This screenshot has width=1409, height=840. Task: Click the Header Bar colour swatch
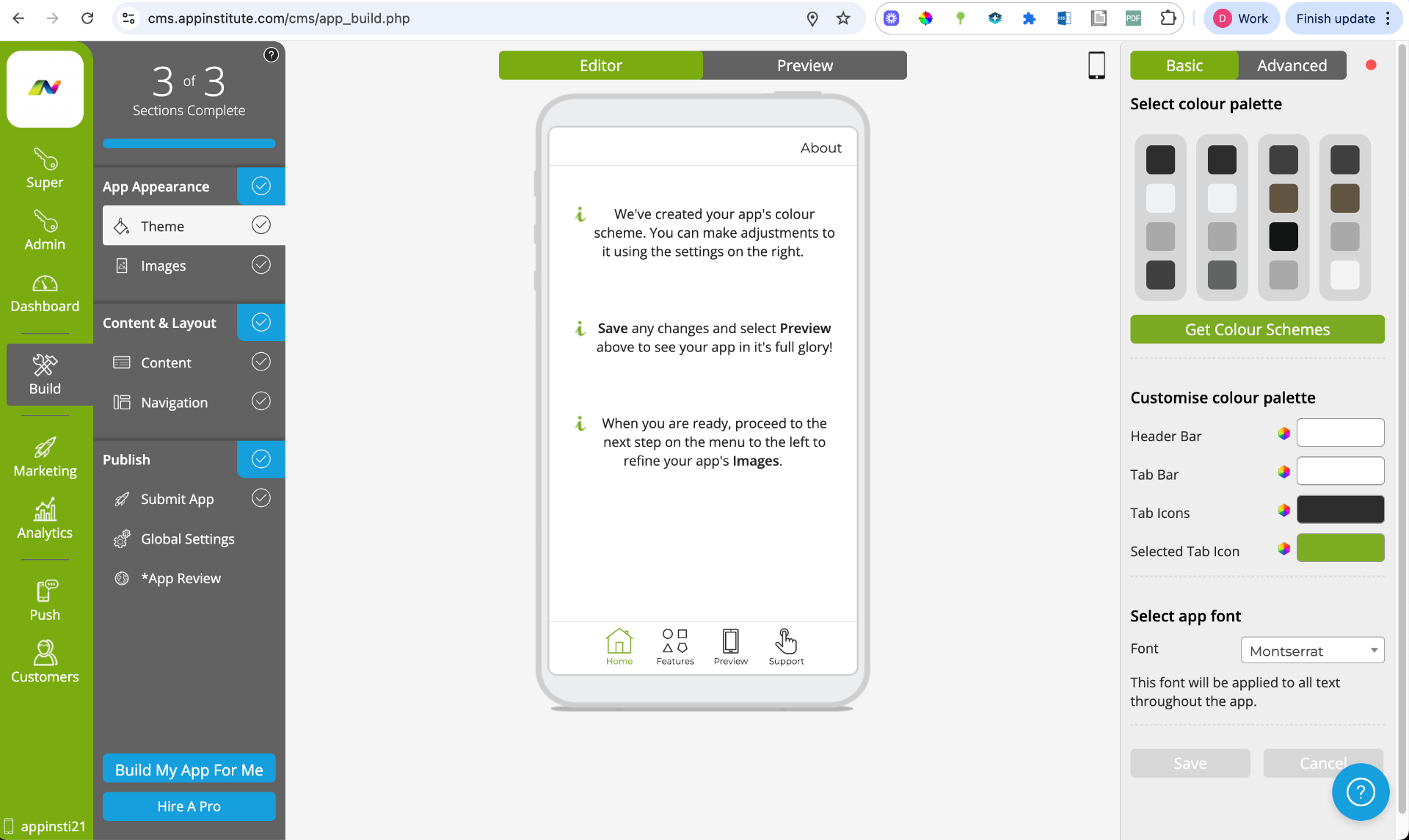click(1340, 432)
